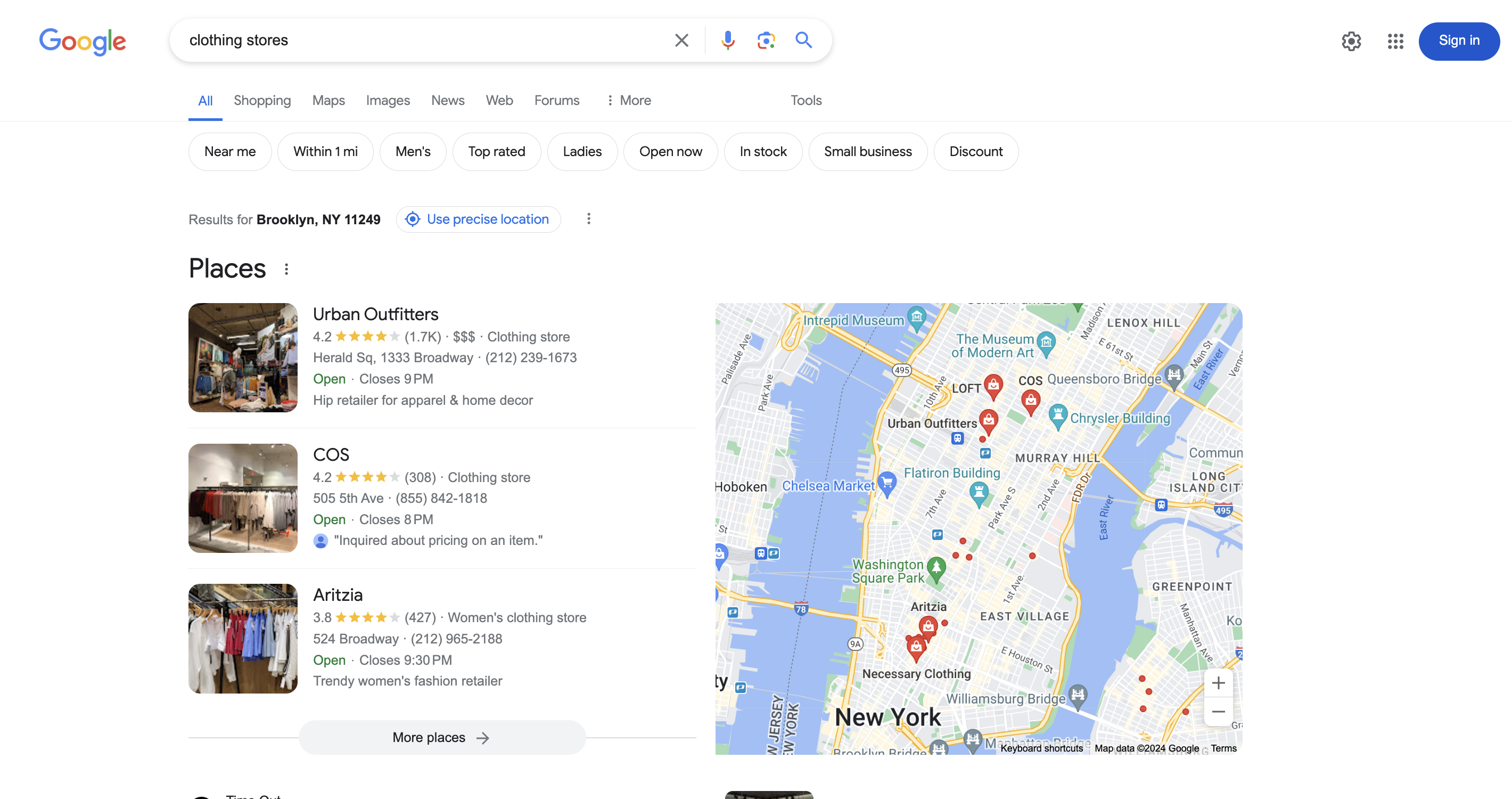Click the voice search microphone icon
This screenshot has width=1512, height=799.
click(x=728, y=40)
